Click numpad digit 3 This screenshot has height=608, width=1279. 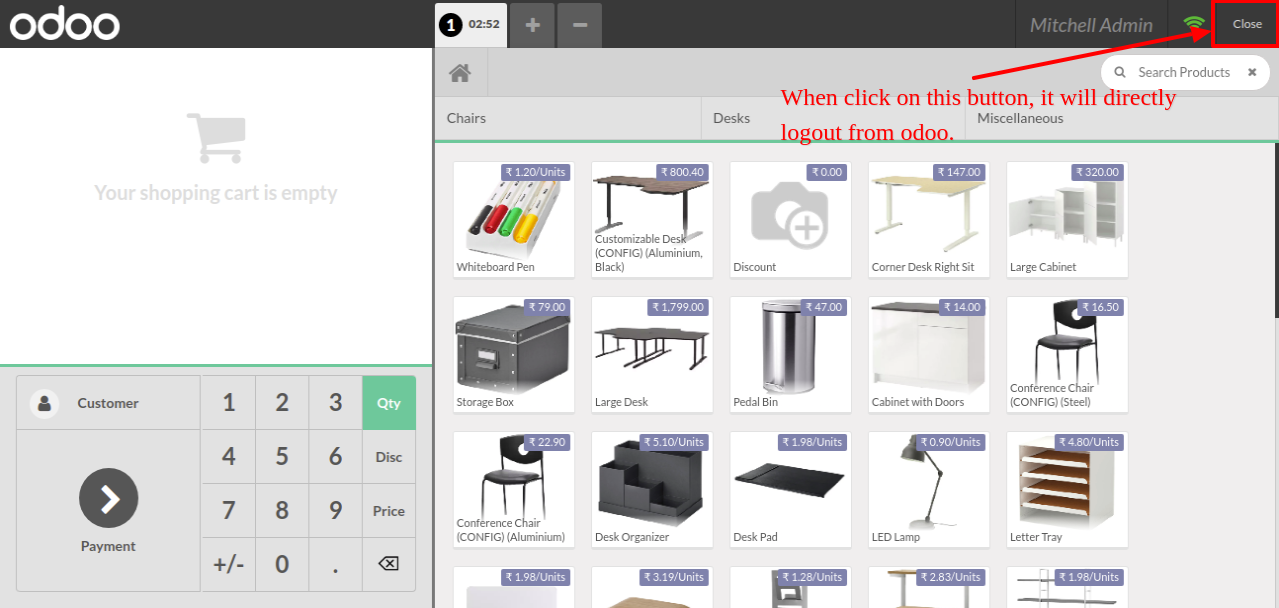(x=336, y=403)
